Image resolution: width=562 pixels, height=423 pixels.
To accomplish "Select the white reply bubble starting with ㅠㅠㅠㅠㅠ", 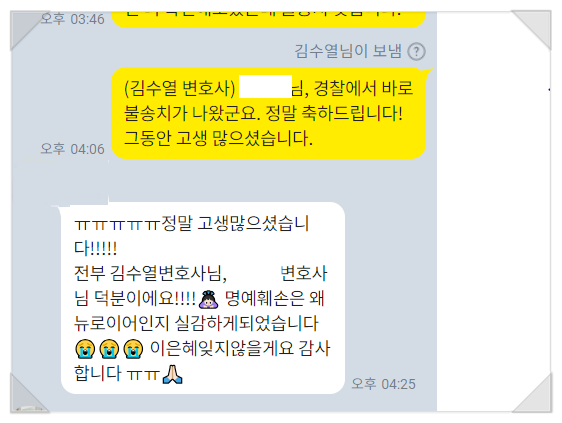I will click(x=203, y=298).
